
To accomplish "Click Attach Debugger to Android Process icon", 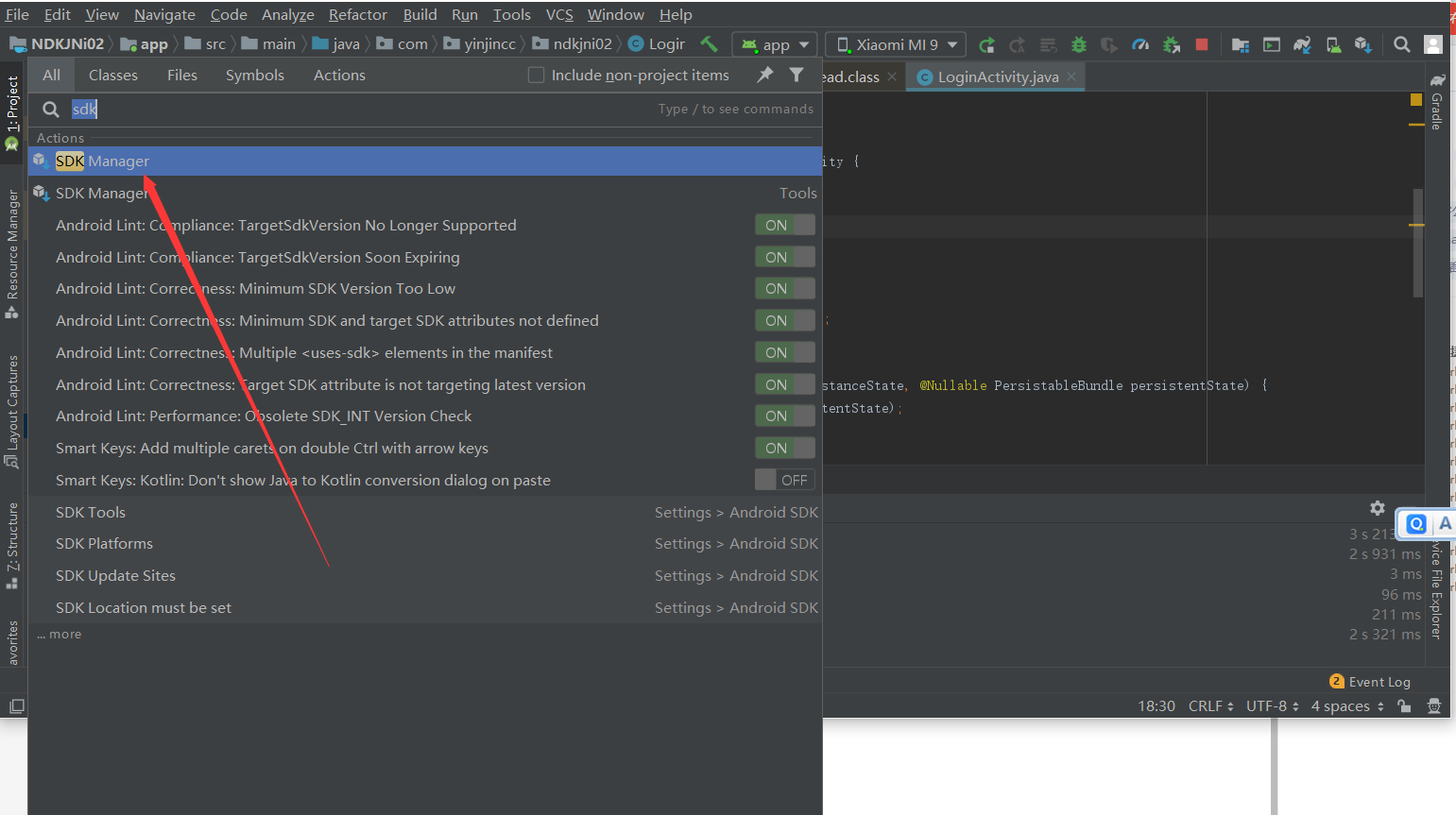I will coord(1172,44).
